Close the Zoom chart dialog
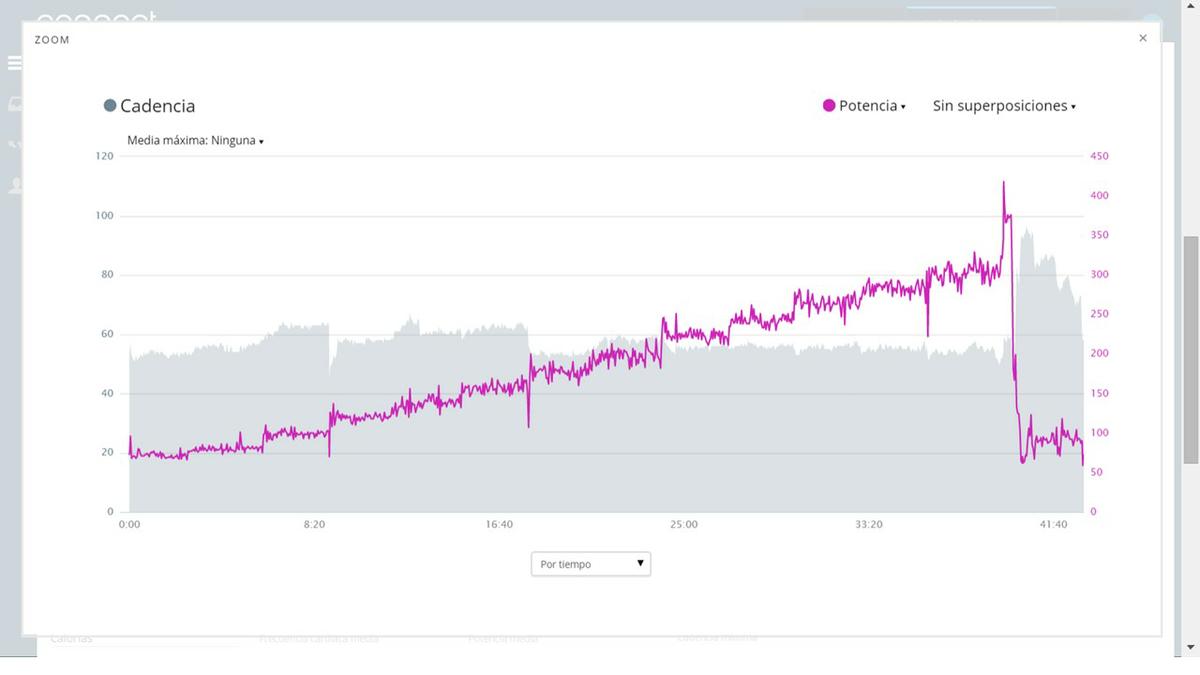 1143,38
